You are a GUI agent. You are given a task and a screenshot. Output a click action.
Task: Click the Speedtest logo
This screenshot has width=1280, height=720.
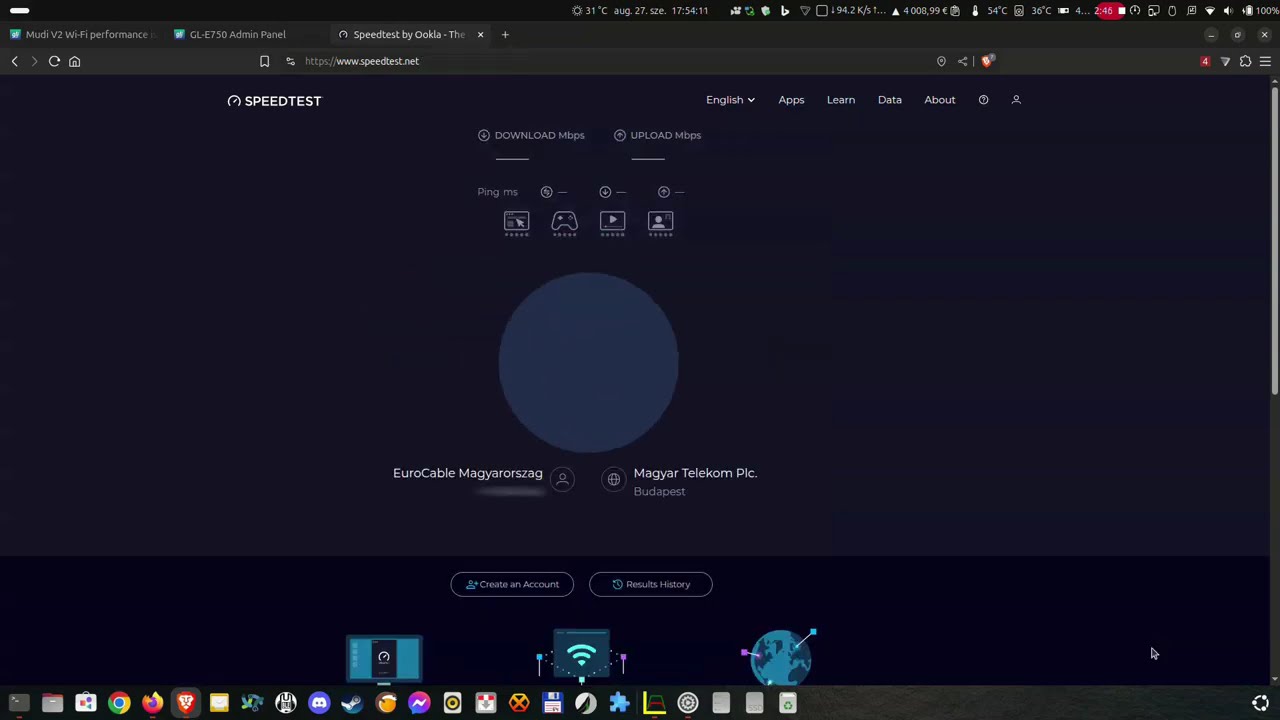pos(274,101)
